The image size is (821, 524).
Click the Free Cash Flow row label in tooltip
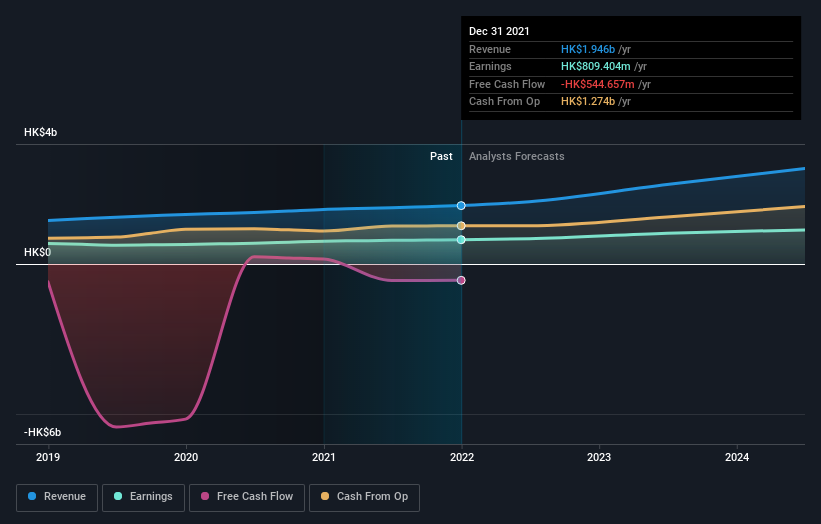click(507, 84)
